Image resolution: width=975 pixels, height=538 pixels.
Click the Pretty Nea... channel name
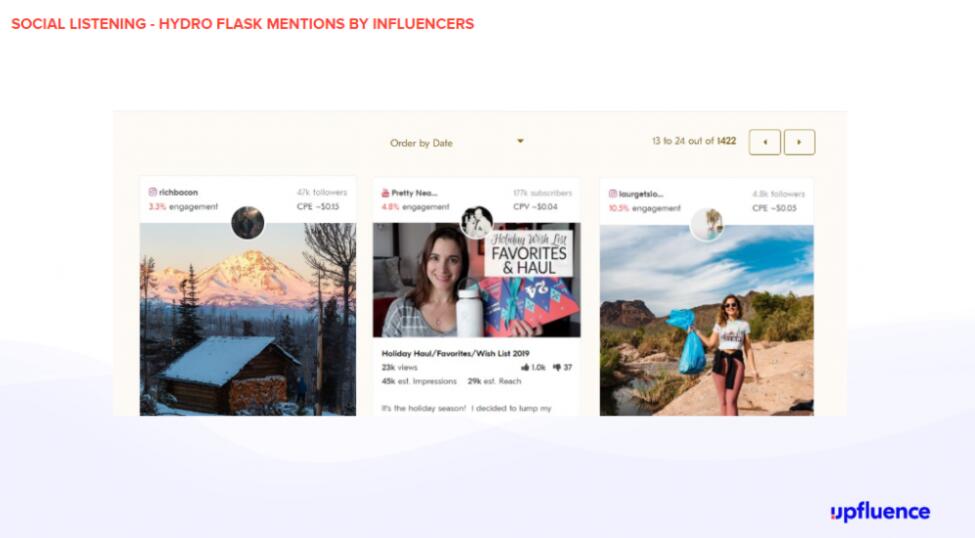(414, 193)
